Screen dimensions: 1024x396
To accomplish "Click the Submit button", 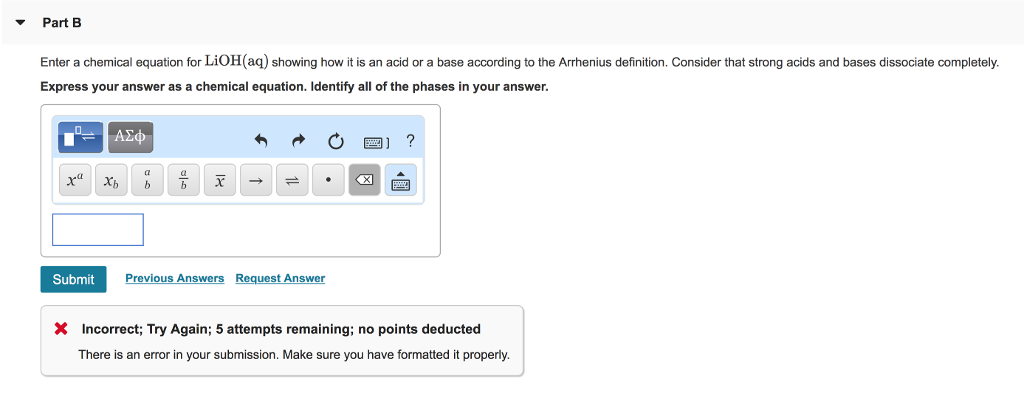I will 73,279.
